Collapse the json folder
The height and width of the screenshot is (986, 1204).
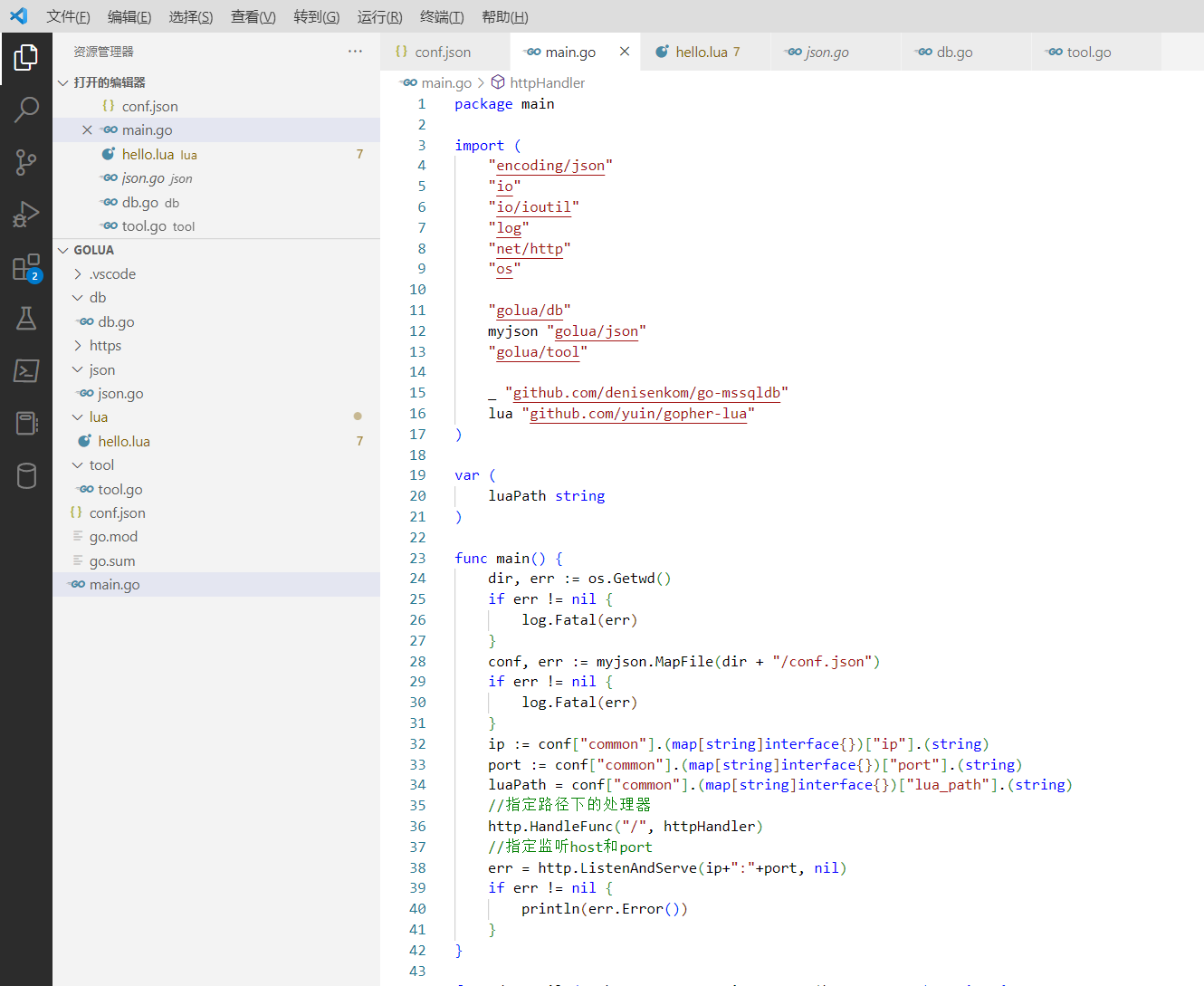[x=216, y=369]
